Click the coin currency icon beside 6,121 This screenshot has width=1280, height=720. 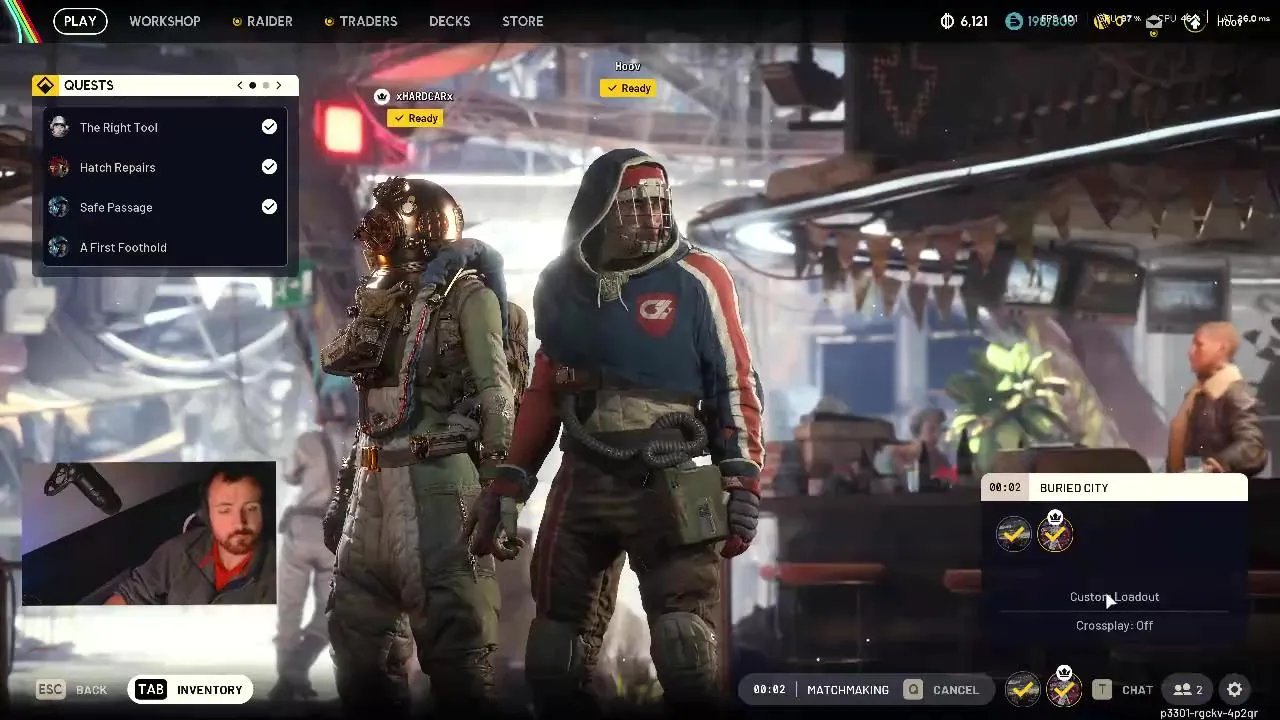[948, 21]
